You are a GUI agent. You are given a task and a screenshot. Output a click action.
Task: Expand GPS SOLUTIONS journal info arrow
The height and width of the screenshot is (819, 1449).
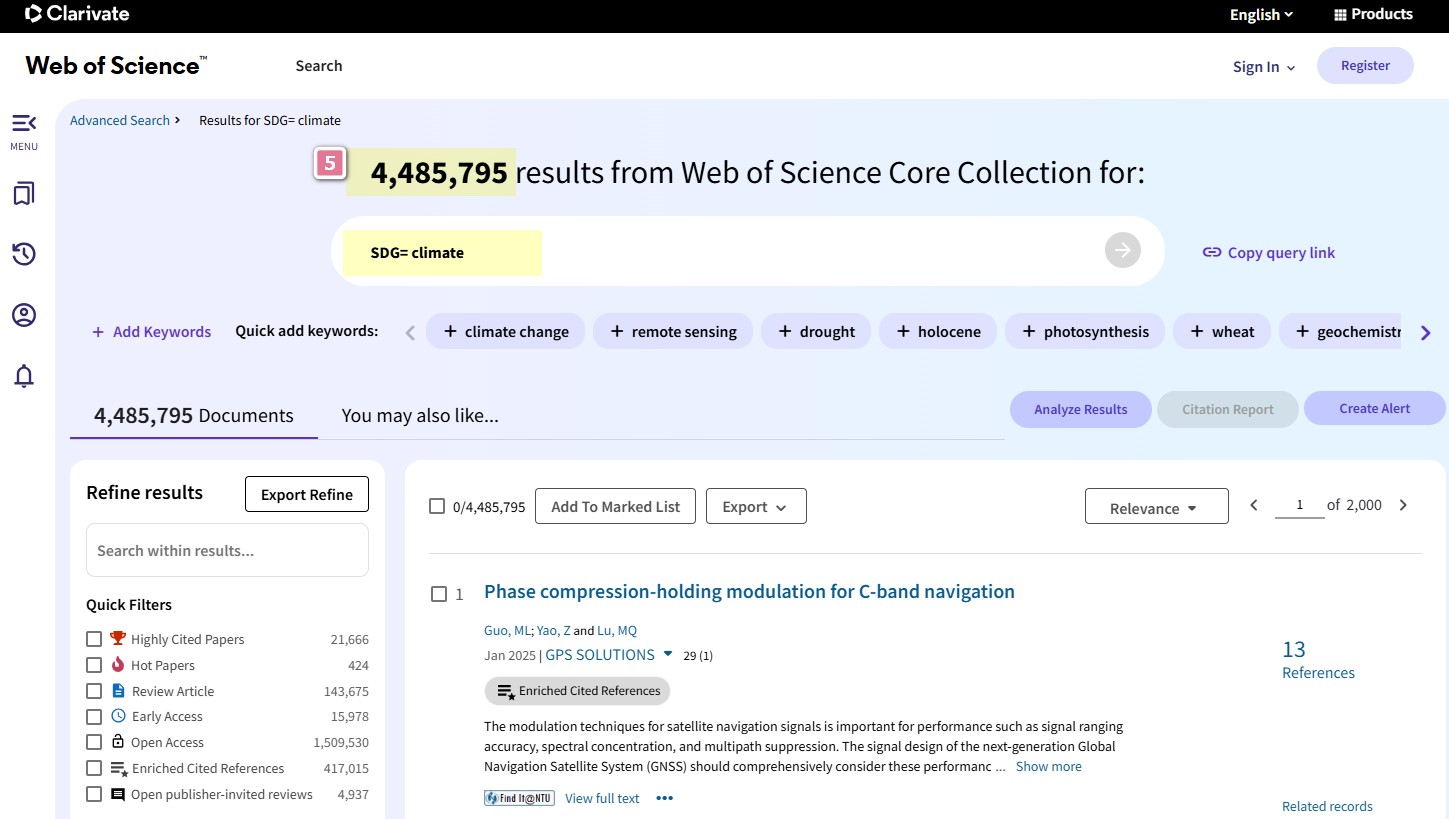[668, 654]
